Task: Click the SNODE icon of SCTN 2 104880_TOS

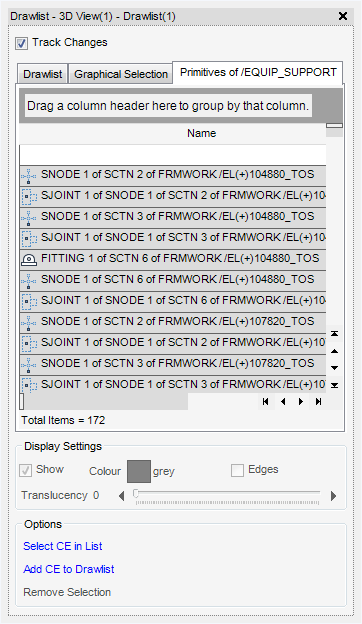Action: 29,176
